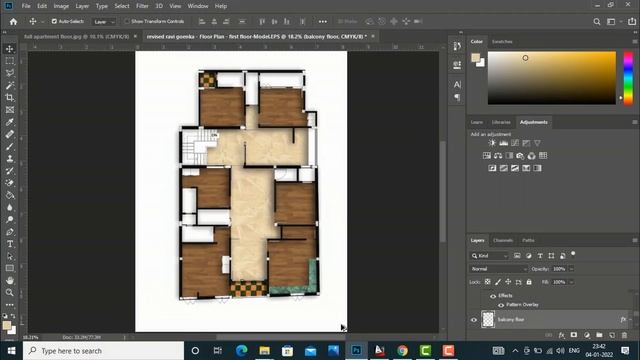Select the Zoom tool
This screenshot has width=640, height=360.
(10, 293)
